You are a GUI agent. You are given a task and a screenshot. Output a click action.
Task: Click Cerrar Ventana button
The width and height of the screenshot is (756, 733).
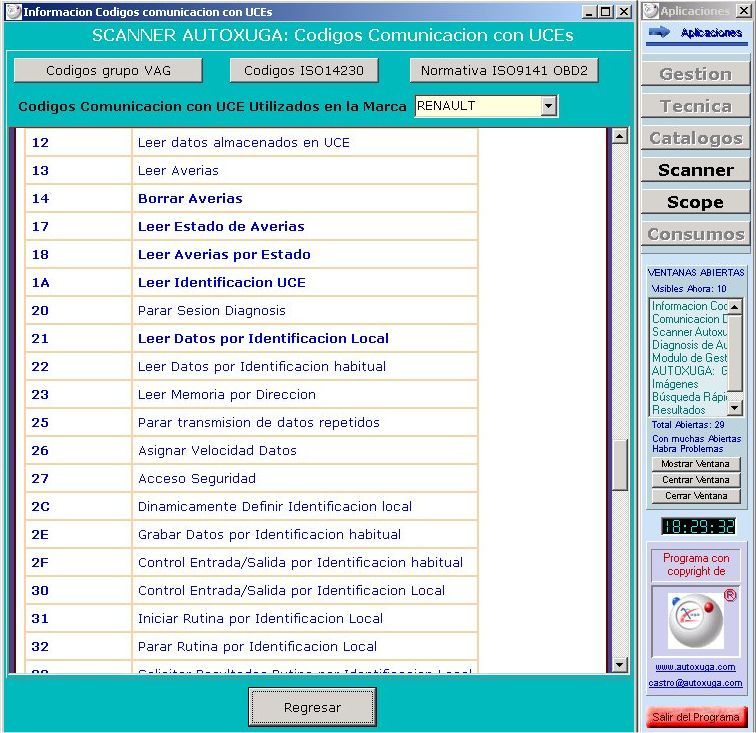point(696,496)
